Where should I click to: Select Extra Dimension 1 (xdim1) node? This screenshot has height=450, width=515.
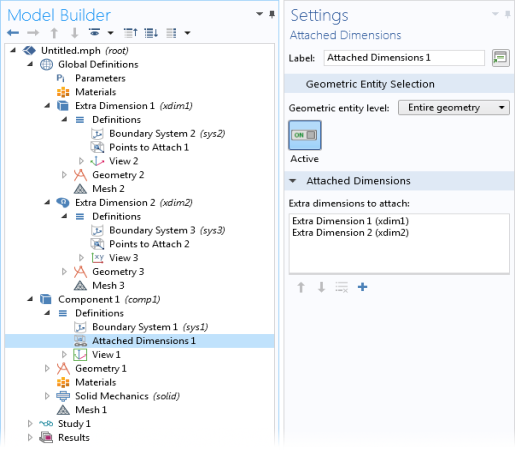click(134, 106)
